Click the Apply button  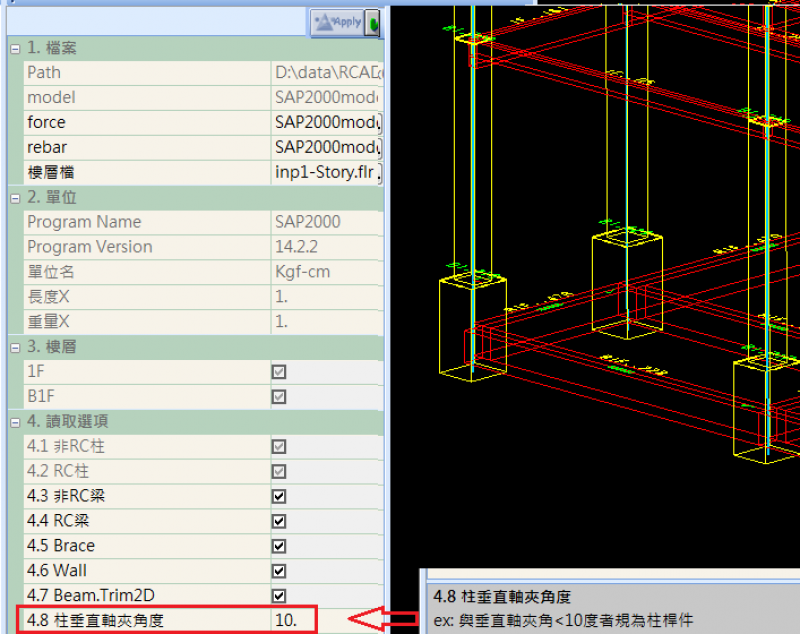coord(337,22)
